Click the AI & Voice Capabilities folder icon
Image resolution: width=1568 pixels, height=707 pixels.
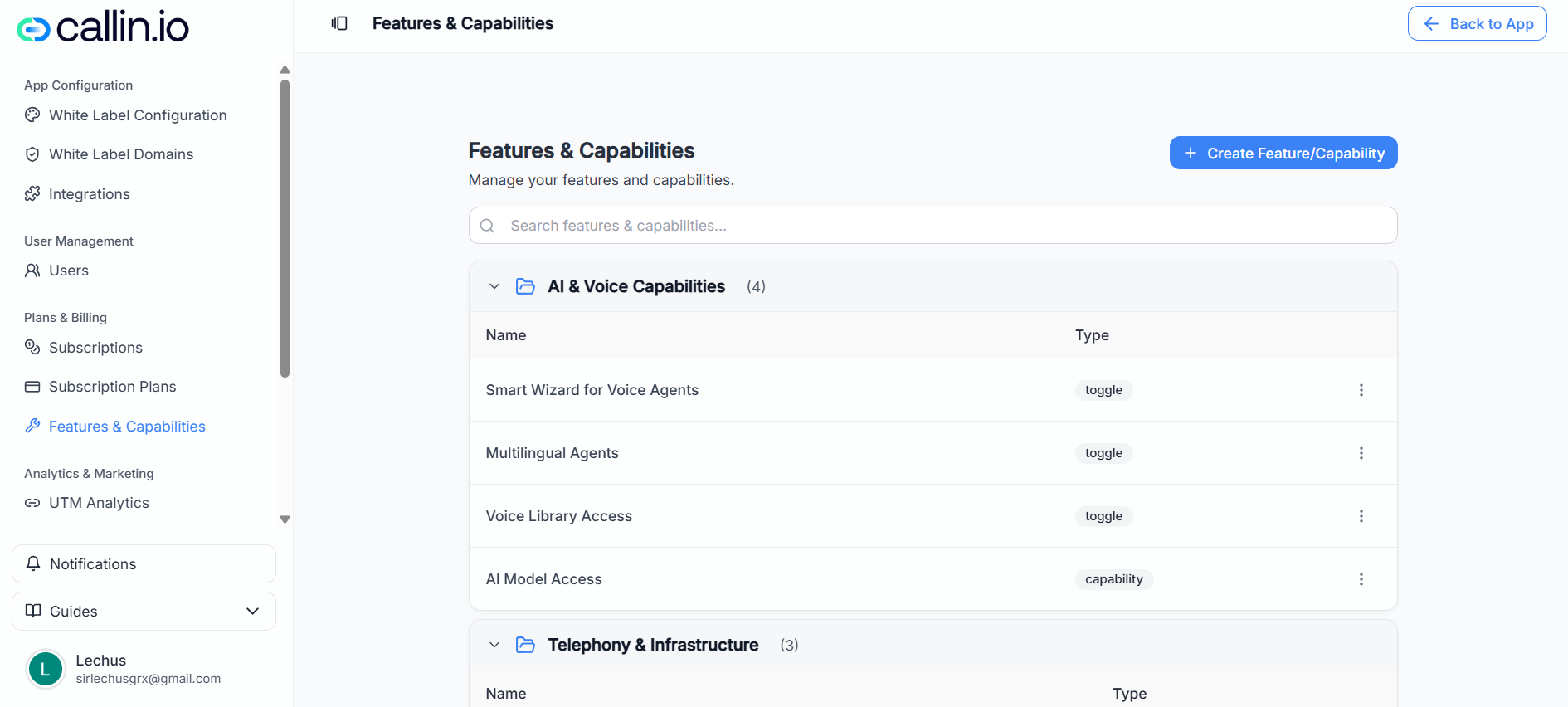click(525, 286)
